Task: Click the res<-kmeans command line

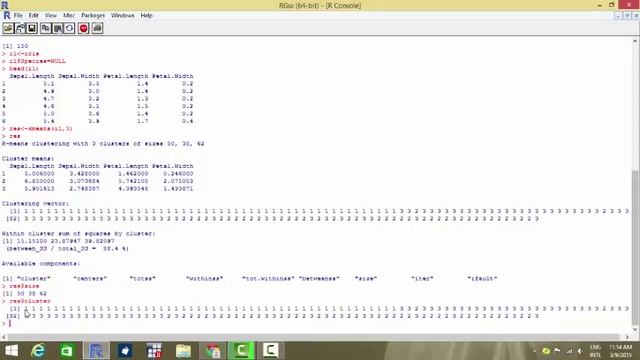Action: (x=40, y=129)
